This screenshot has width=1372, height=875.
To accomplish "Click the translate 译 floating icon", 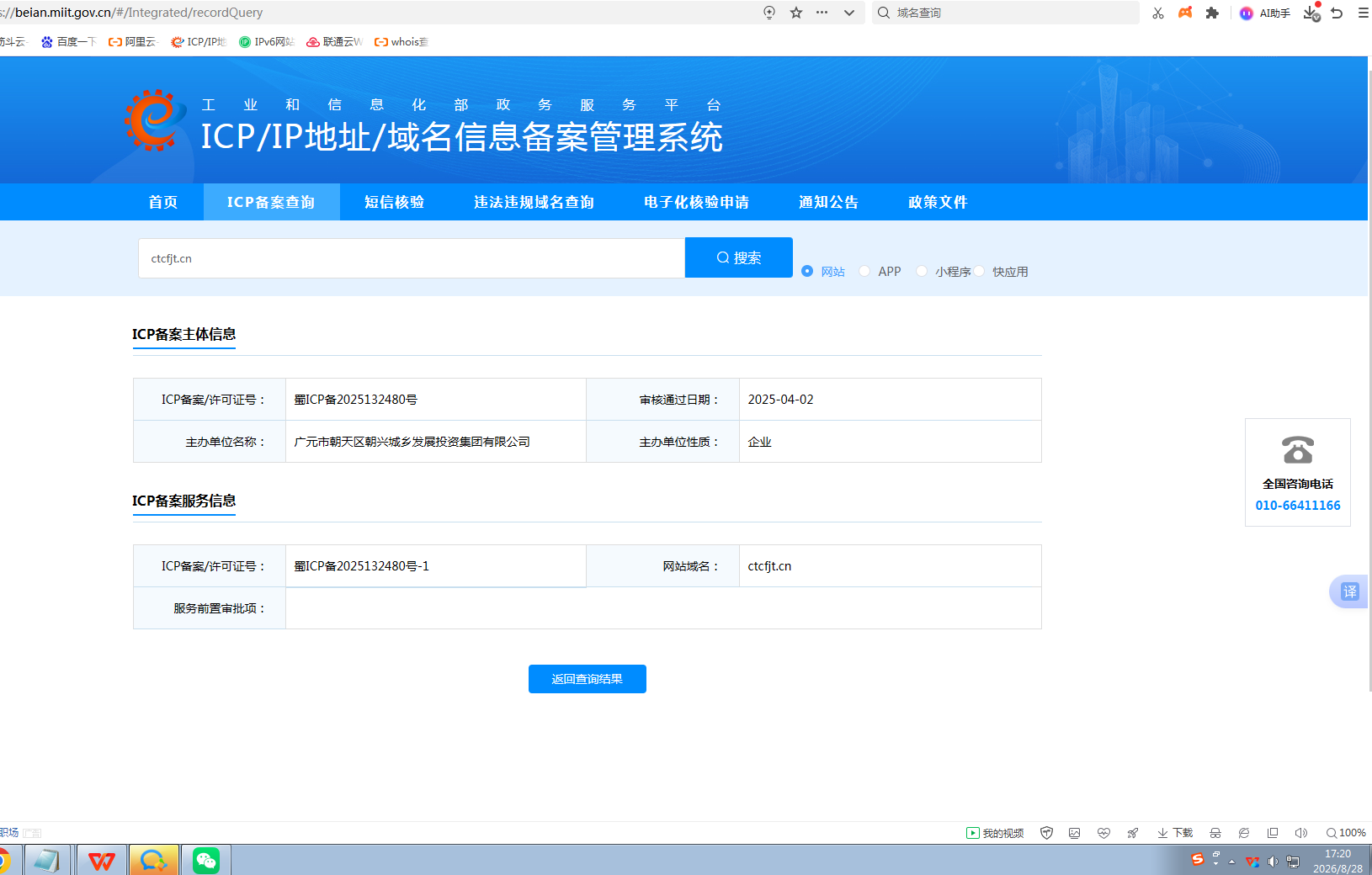I will pos(1349,591).
